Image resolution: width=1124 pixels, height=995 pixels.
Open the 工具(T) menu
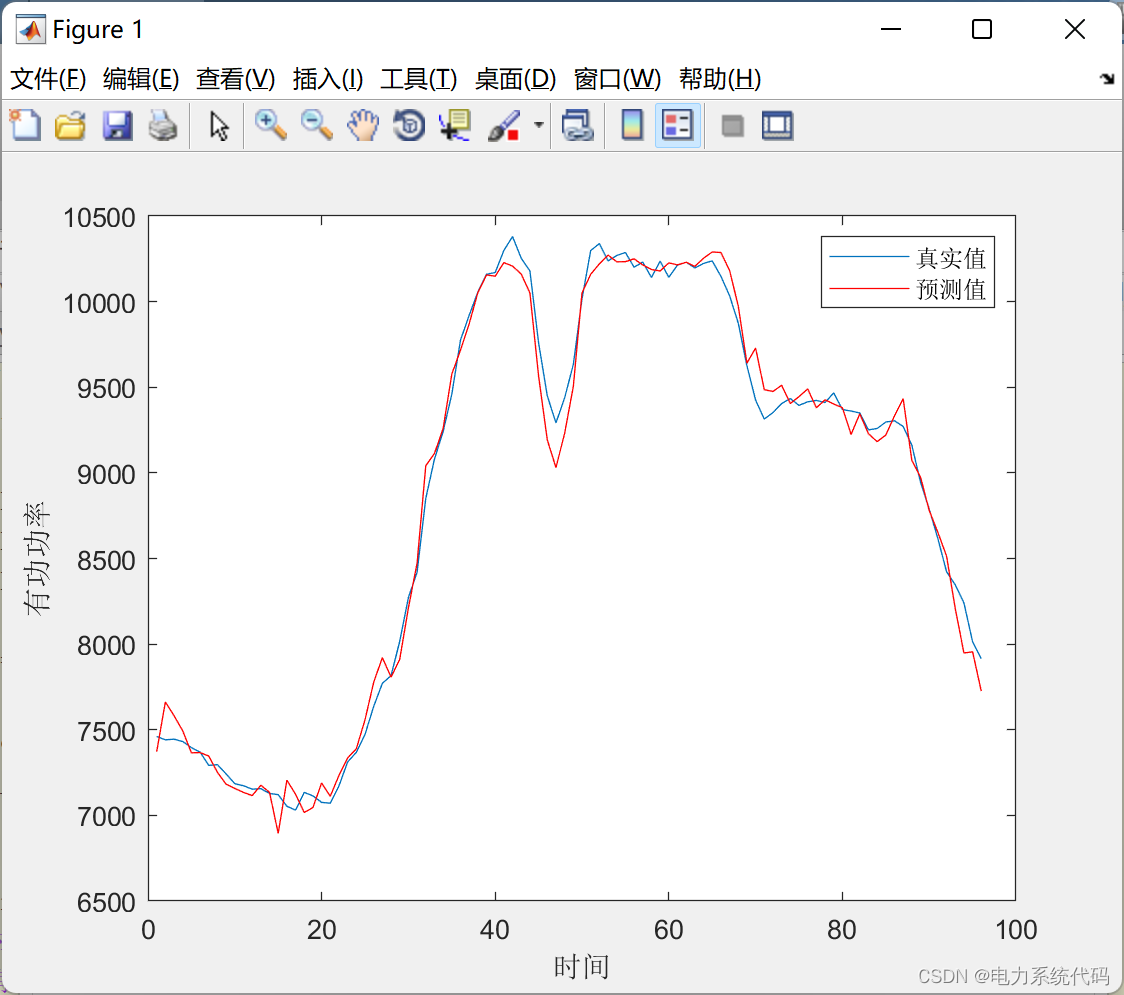[x=418, y=79]
